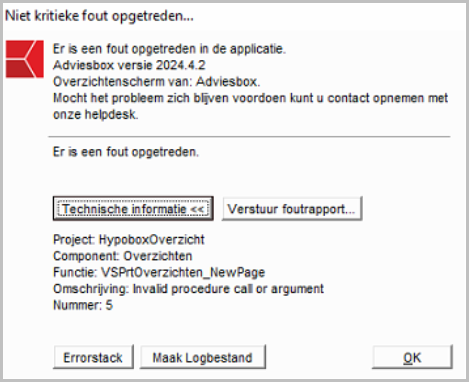Click the empty area between Maak Logbestand and OK
469x382 pixels.
click(x=319, y=357)
